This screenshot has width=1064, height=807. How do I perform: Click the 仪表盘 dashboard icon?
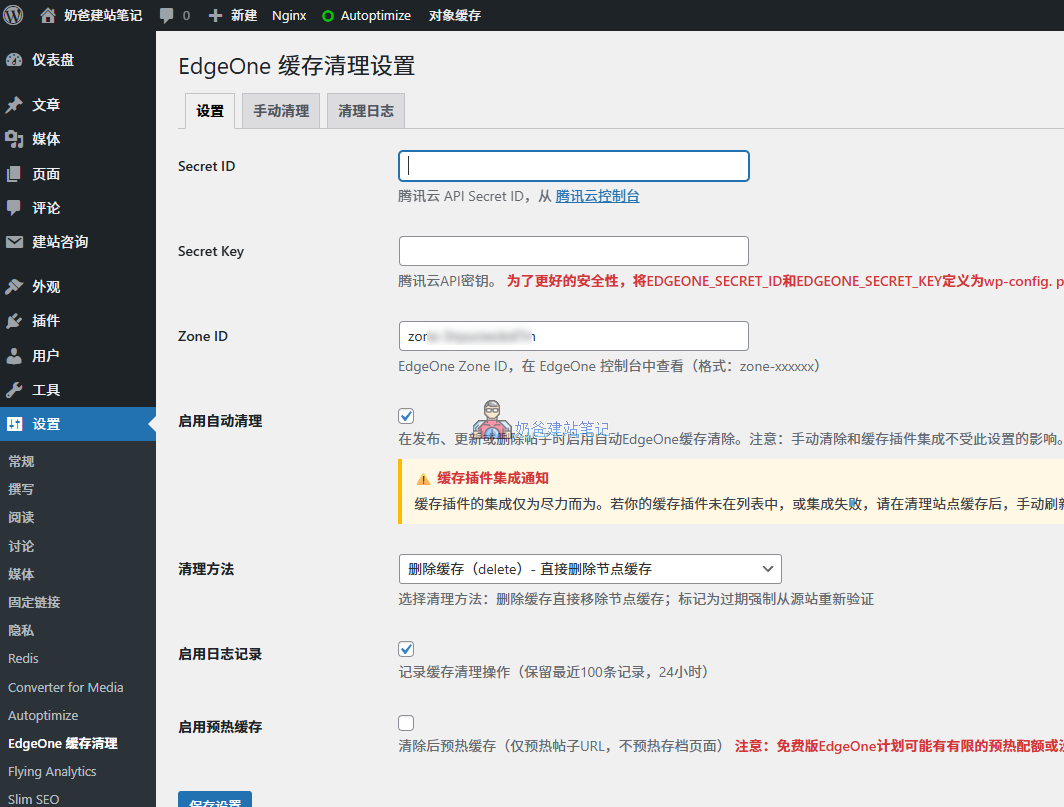click(x=45, y=59)
